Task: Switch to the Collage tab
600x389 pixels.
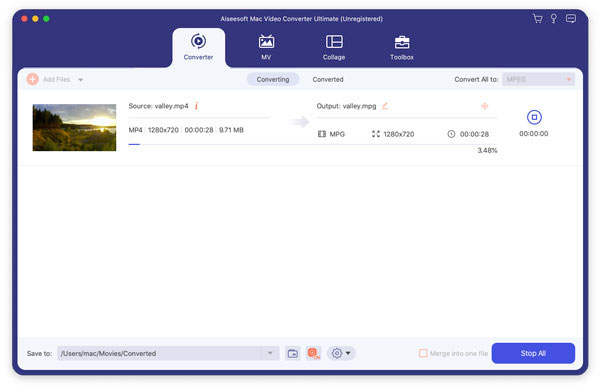Action: pos(334,47)
